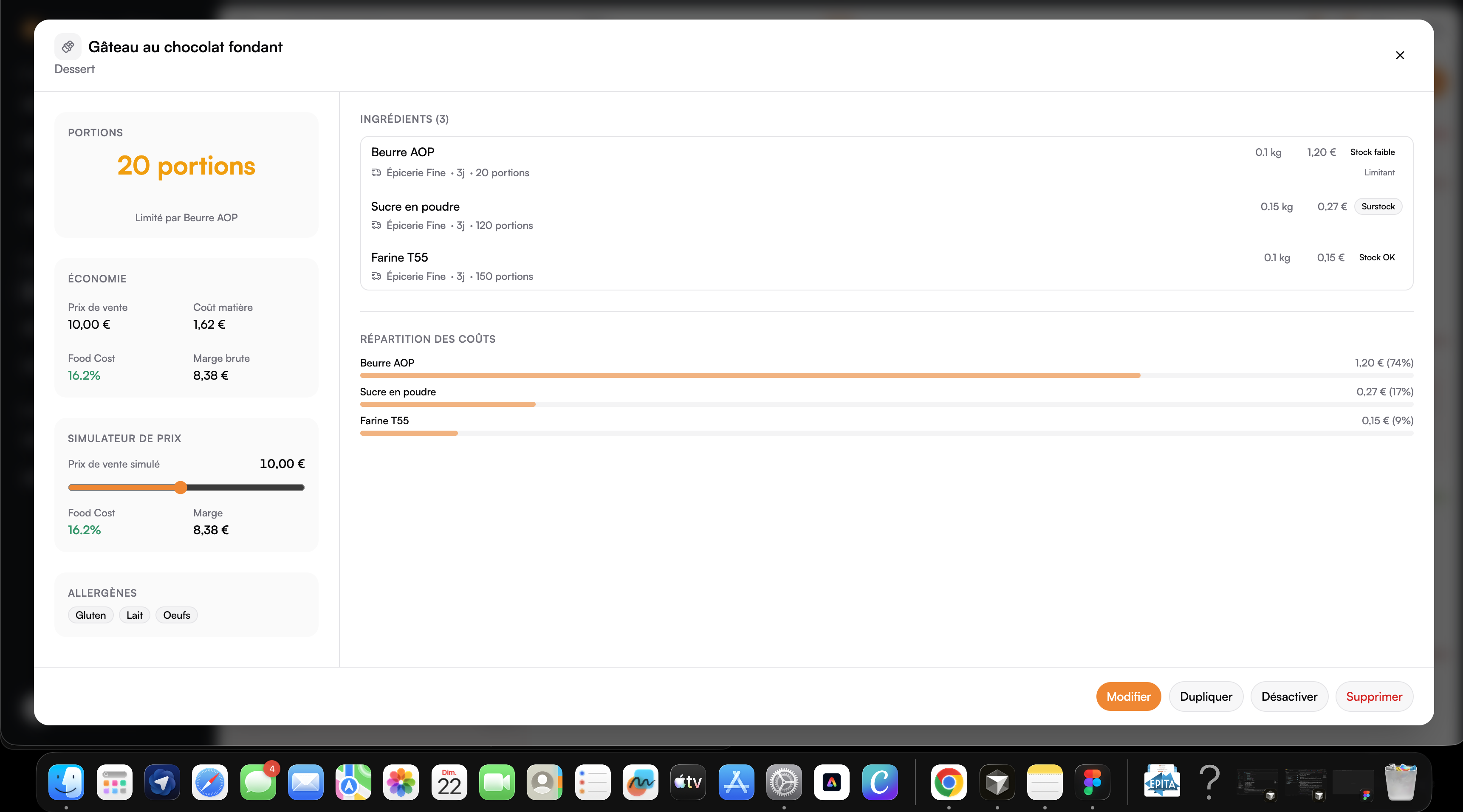Open Google Chrome from the dock
This screenshot has width=1463, height=812.
coord(948,782)
